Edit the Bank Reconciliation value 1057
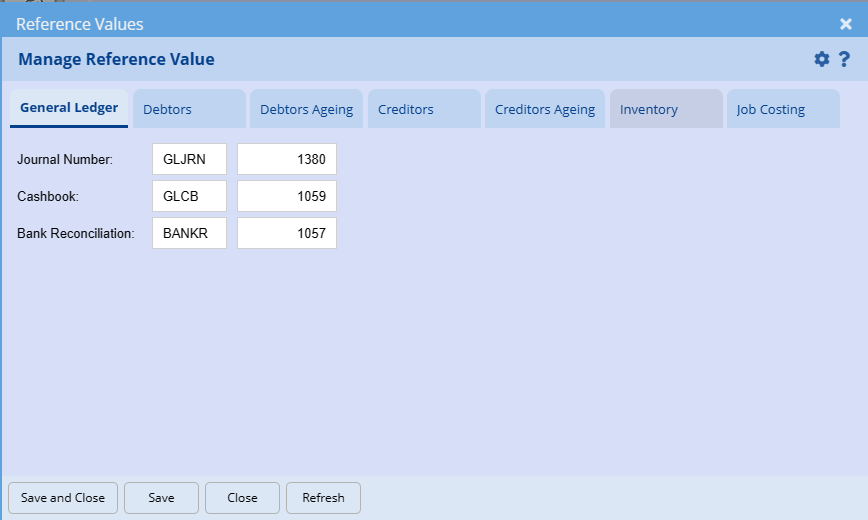The width and height of the screenshot is (868, 520). pyautogui.click(x=287, y=233)
